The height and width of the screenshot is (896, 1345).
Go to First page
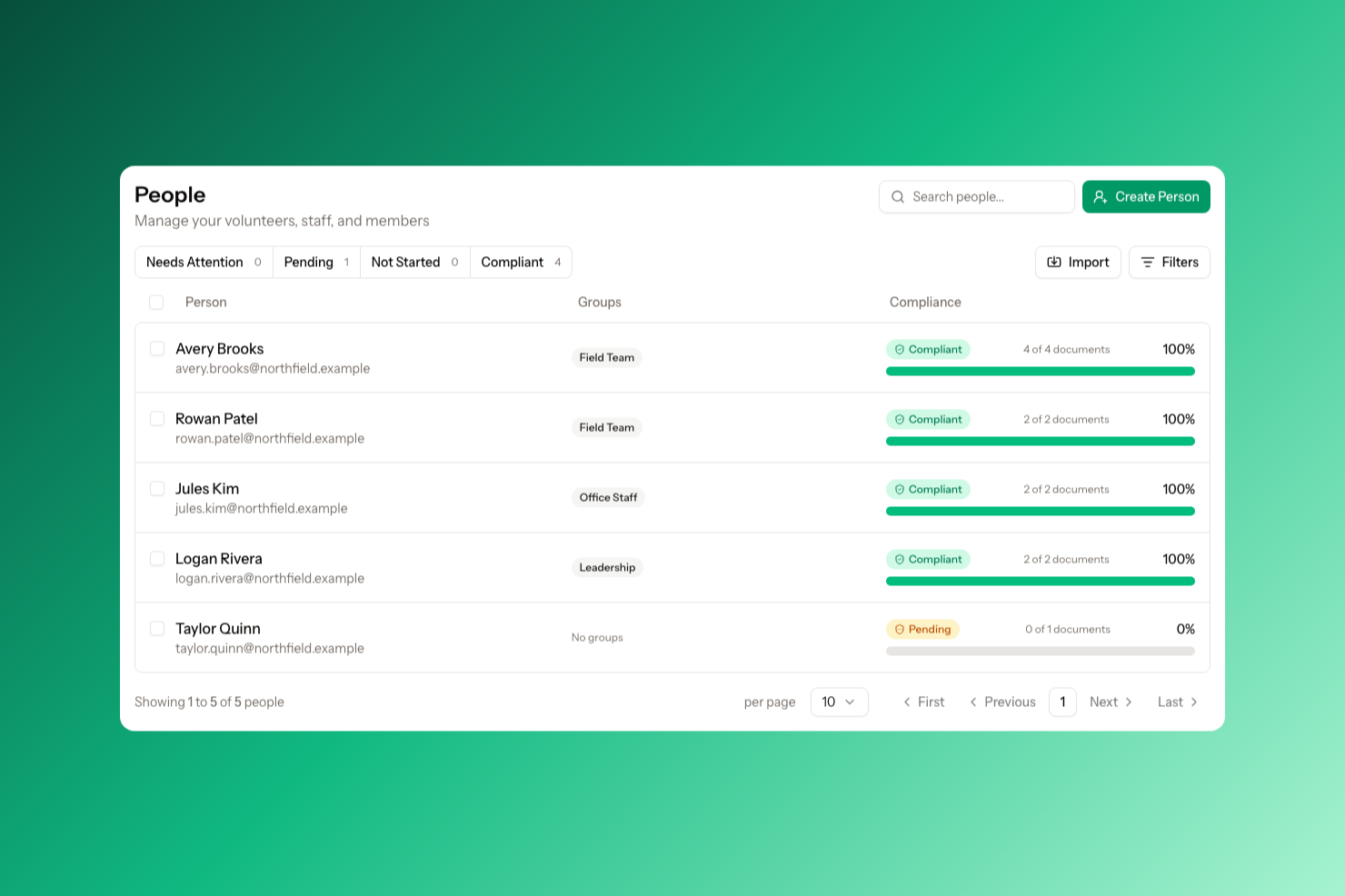tap(923, 702)
